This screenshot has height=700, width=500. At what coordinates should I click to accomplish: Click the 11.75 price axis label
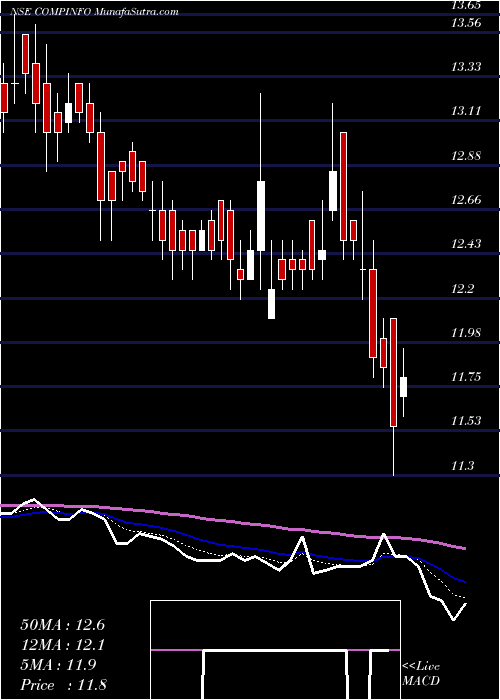pyautogui.click(x=467, y=377)
